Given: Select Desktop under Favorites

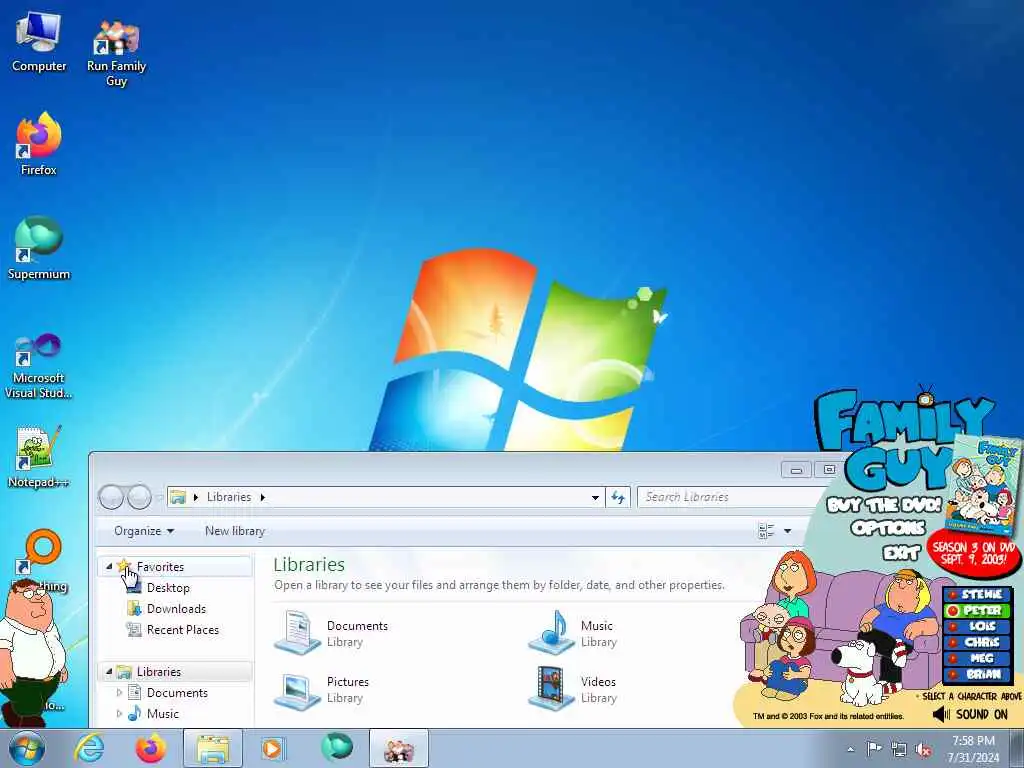Looking at the screenshot, I should 168,588.
